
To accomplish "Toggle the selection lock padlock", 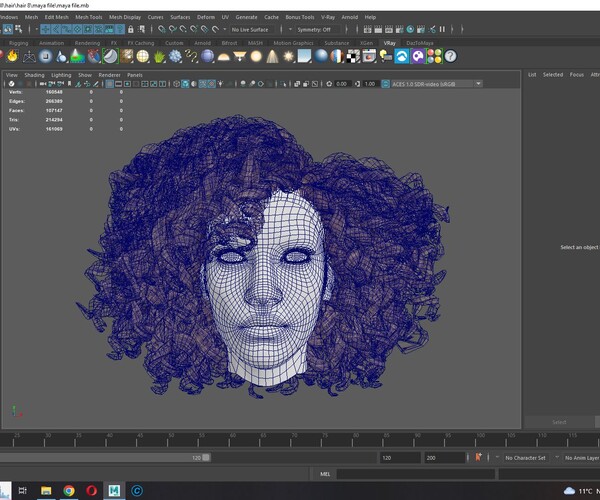I will point(131,29).
